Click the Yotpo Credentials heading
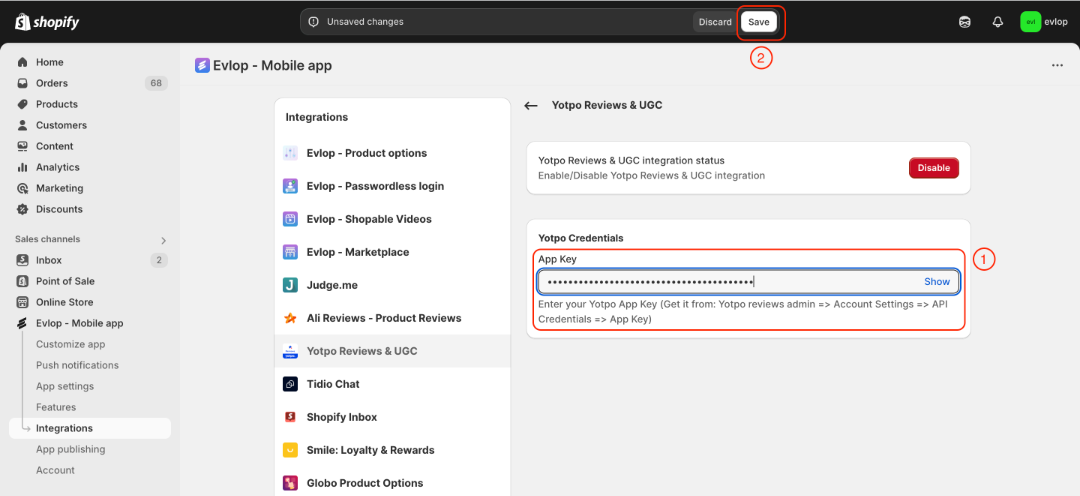Image resolution: width=1080 pixels, height=496 pixels. point(581,238)
